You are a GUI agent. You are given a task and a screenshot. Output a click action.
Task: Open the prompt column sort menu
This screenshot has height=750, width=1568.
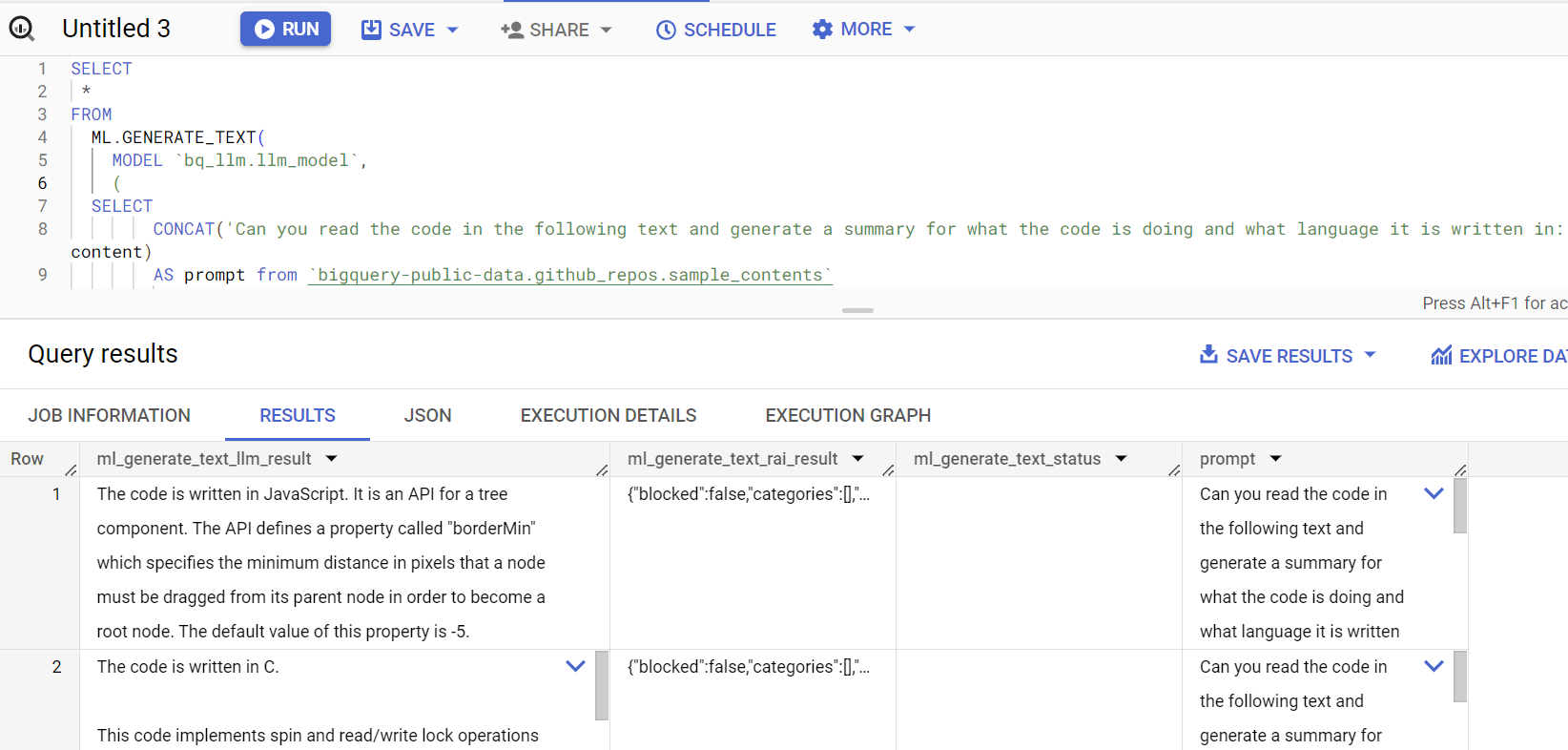[x=1276, y=459]
